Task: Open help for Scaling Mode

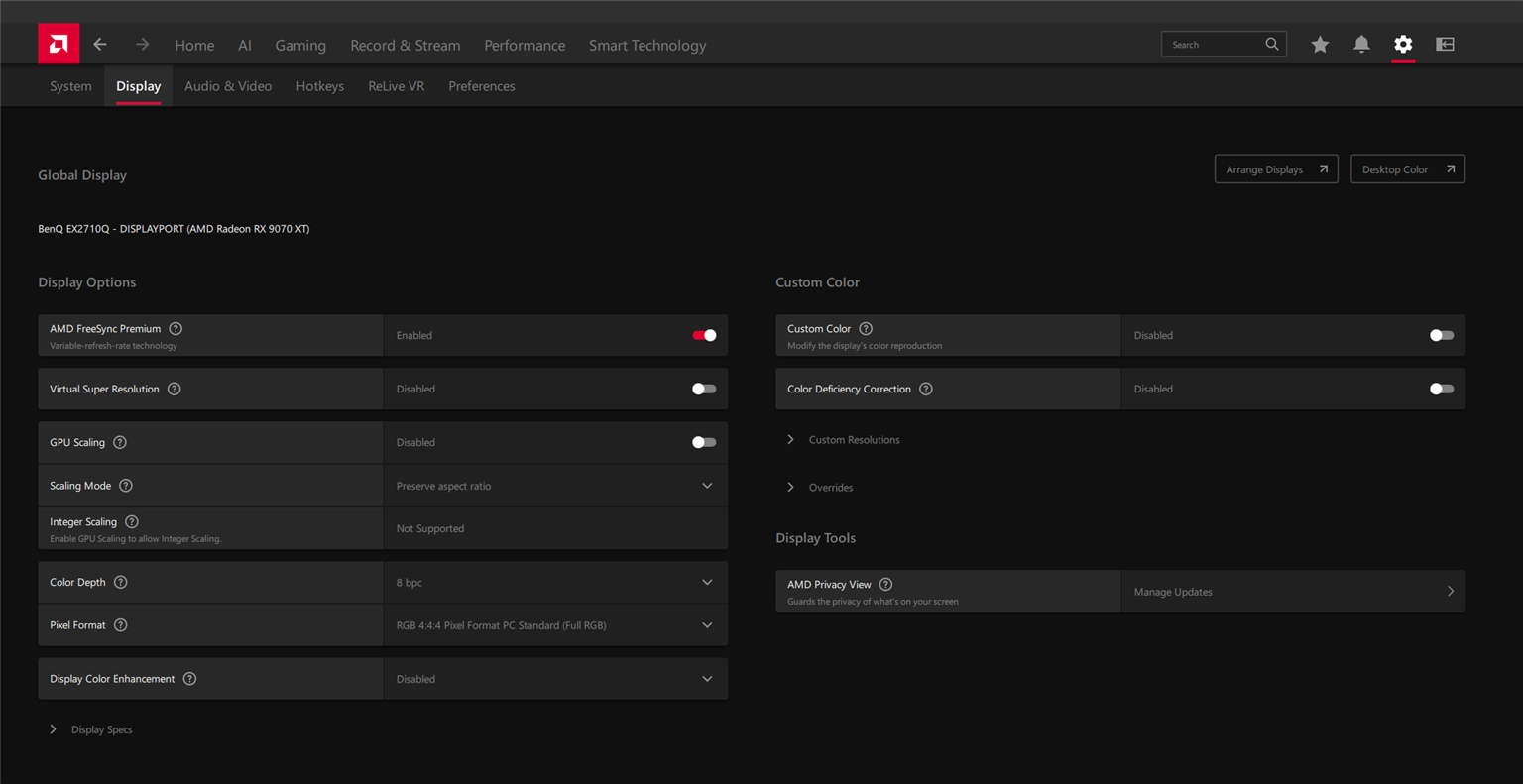Action: point(126,486)
